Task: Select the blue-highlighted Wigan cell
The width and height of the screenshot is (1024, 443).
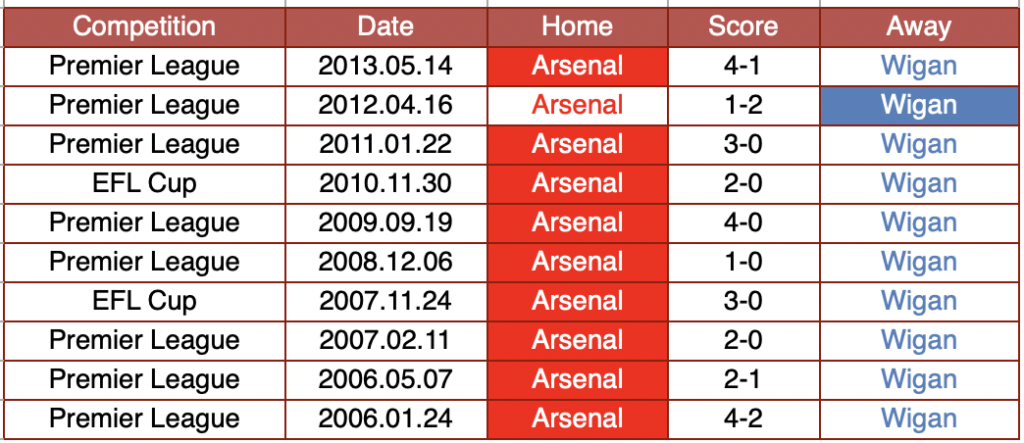Action: click(919, 105)
